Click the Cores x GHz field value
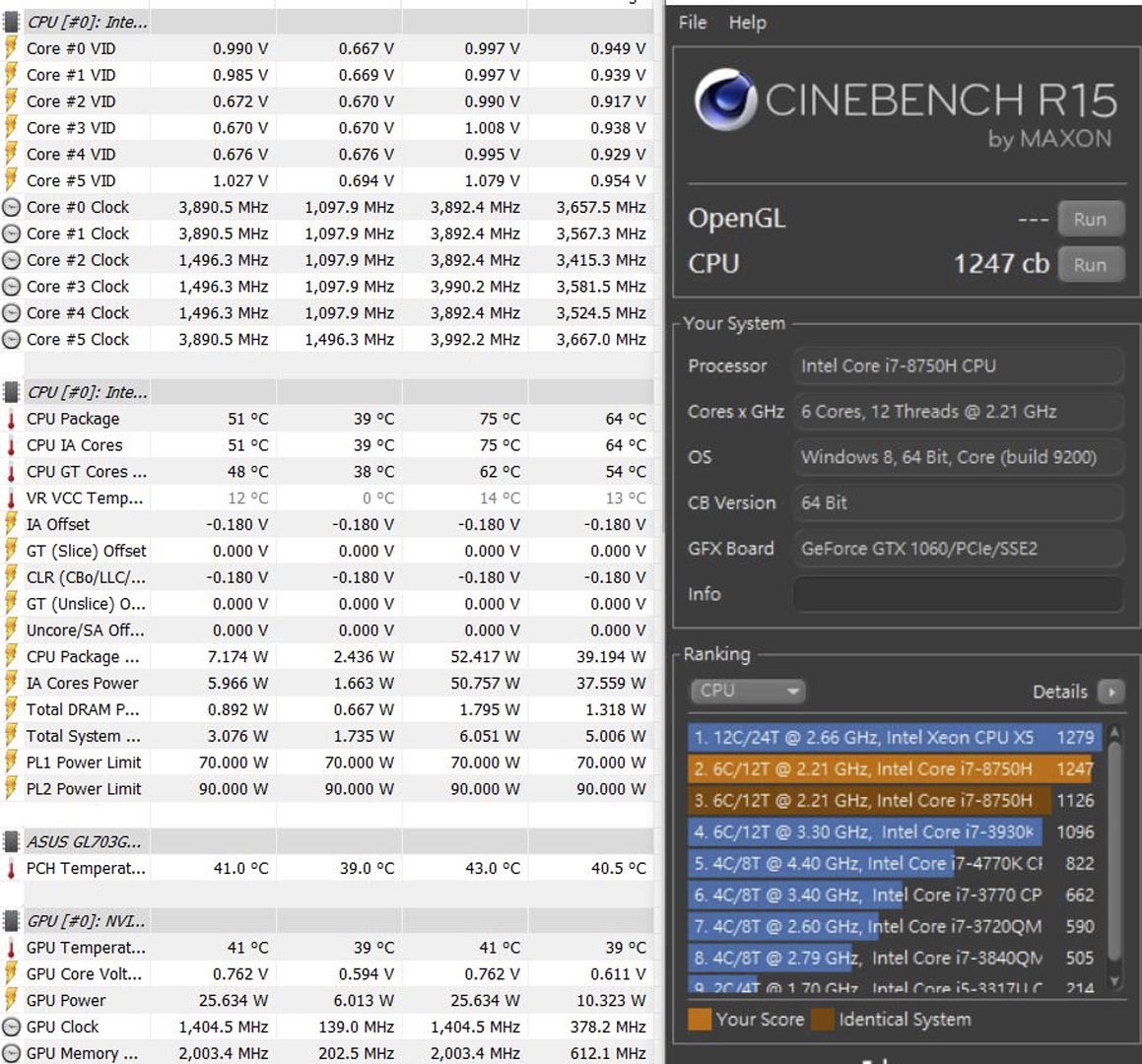 [958, 412]
